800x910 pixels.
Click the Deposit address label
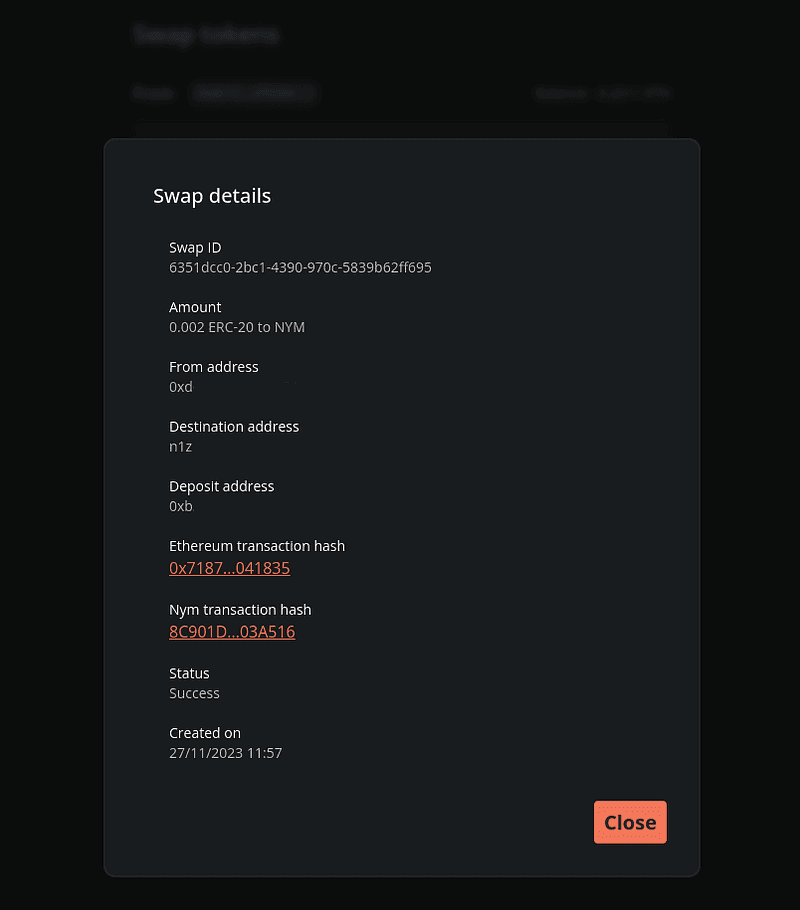(x=221, y=486)
